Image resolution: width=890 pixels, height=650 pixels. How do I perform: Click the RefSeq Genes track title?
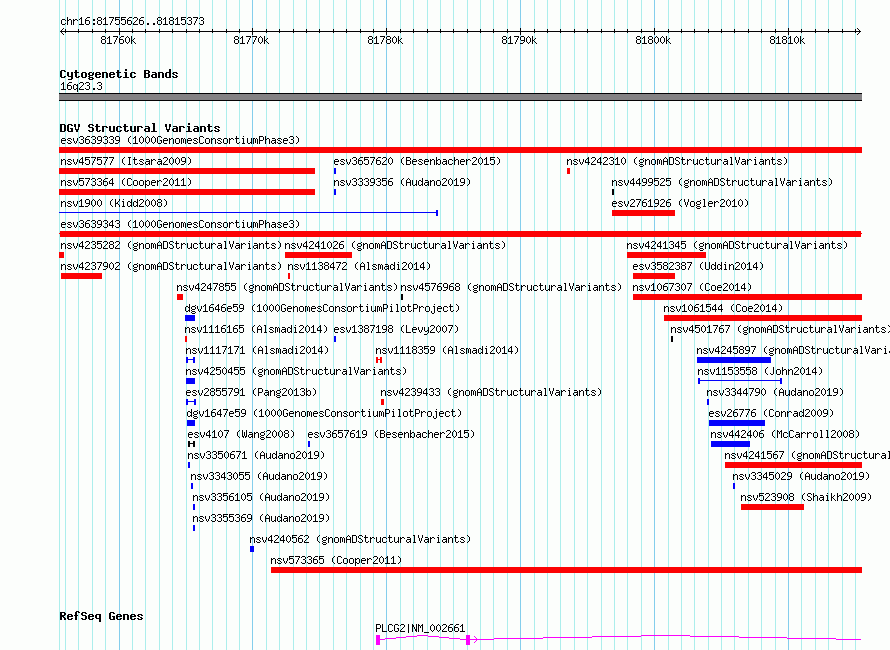(101, 617)
